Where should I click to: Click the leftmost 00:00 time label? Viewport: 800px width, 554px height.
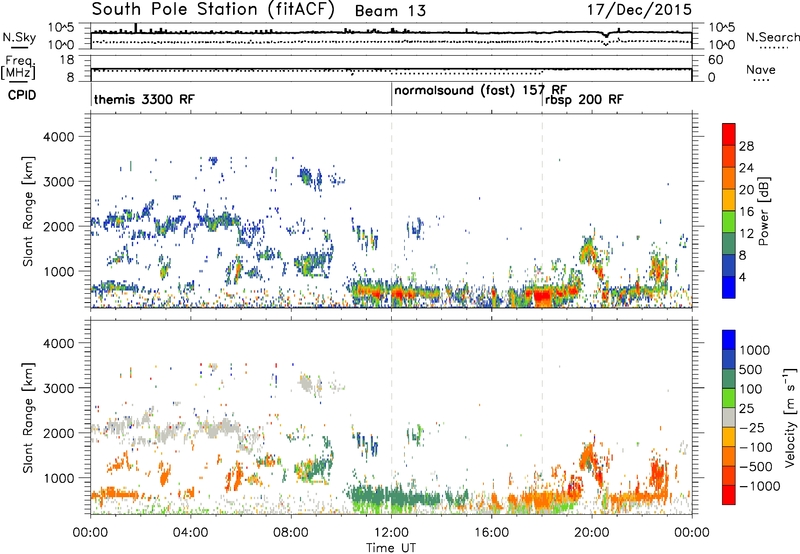pyautogui.click(x=91, y=533)
